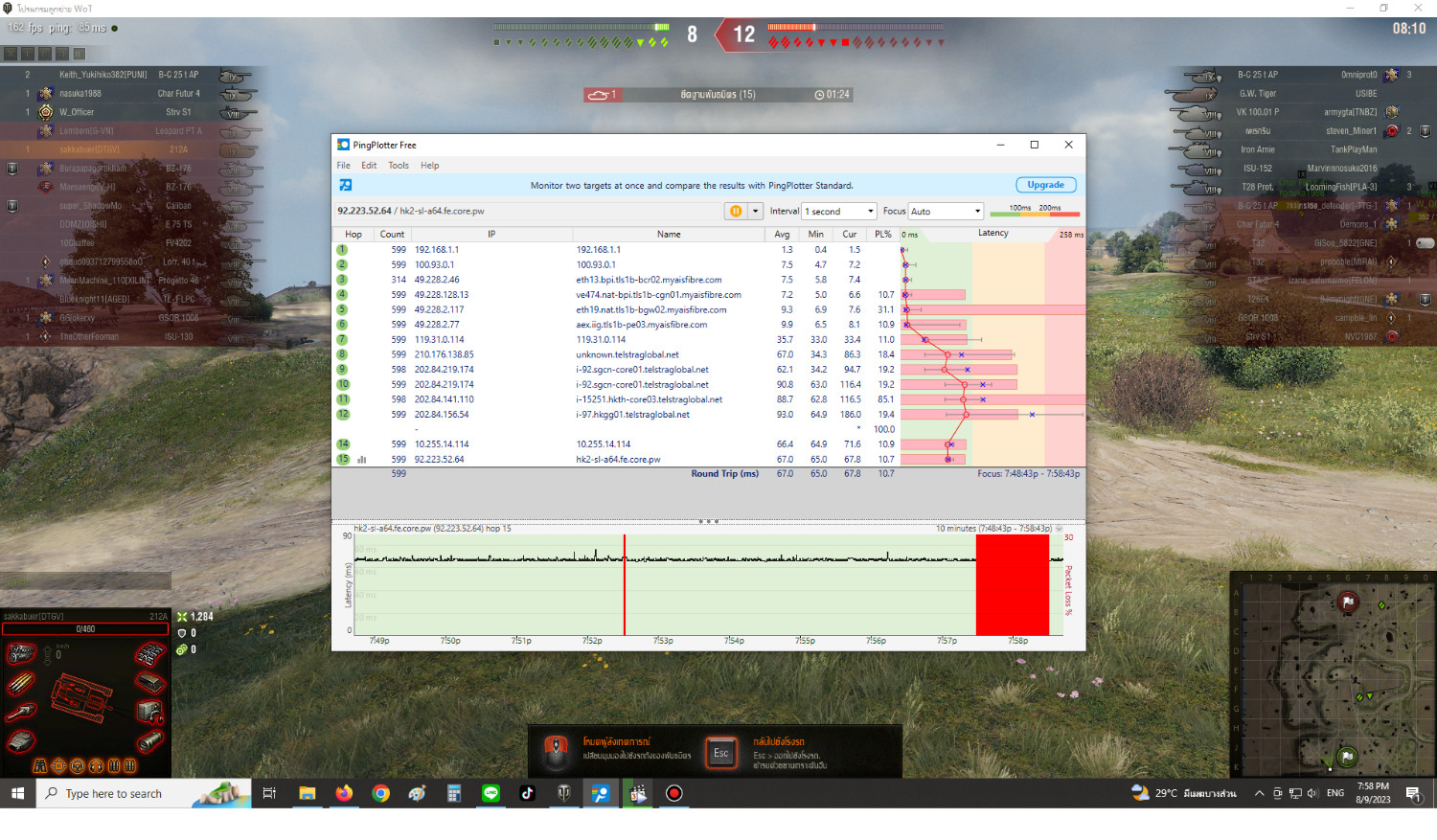Click the Min column header

[x=815, y=234]
